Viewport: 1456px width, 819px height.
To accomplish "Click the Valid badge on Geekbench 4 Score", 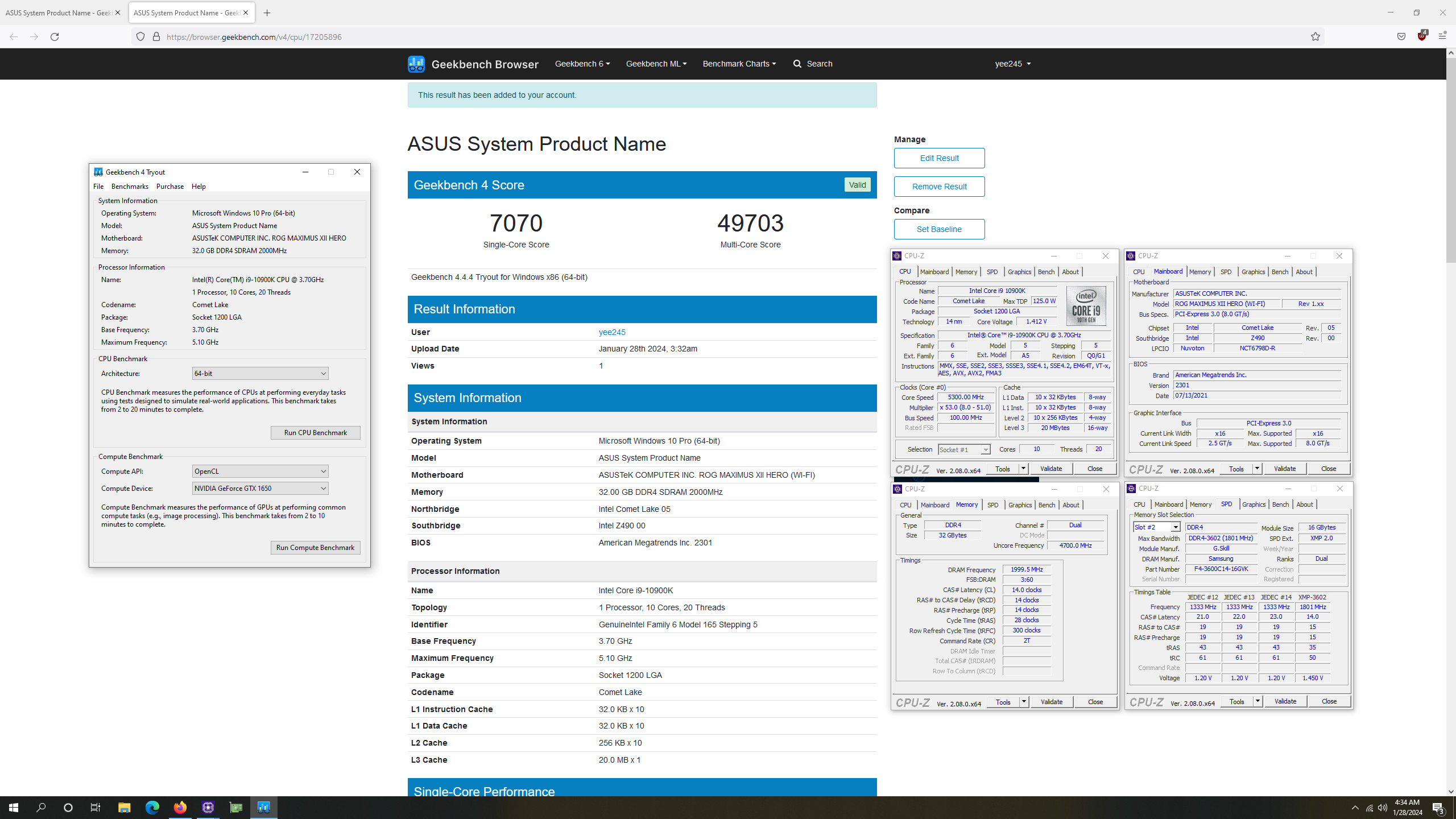I will pos(857,185).
